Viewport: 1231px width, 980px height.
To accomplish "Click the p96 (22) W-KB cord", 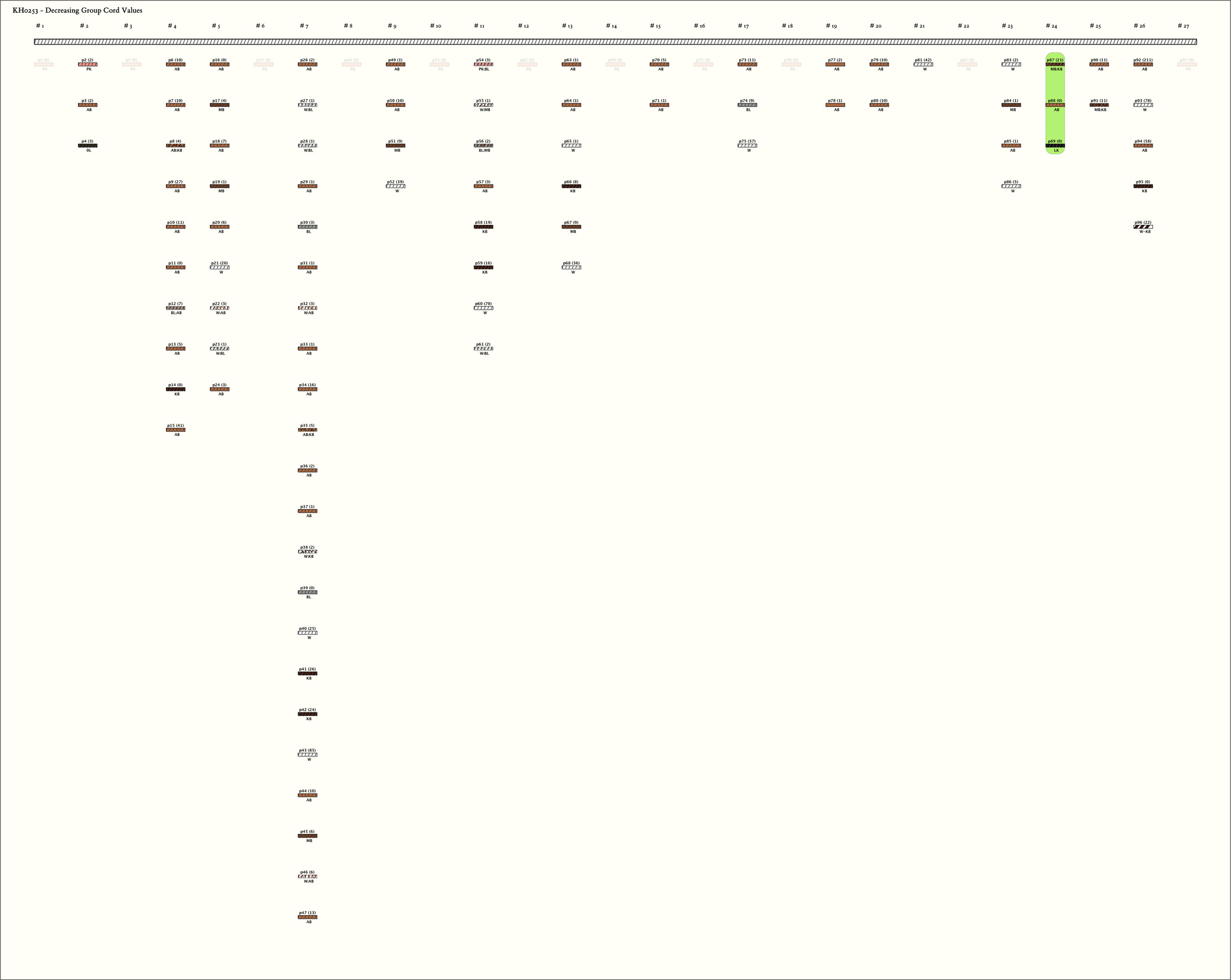I will point(1143,227).
